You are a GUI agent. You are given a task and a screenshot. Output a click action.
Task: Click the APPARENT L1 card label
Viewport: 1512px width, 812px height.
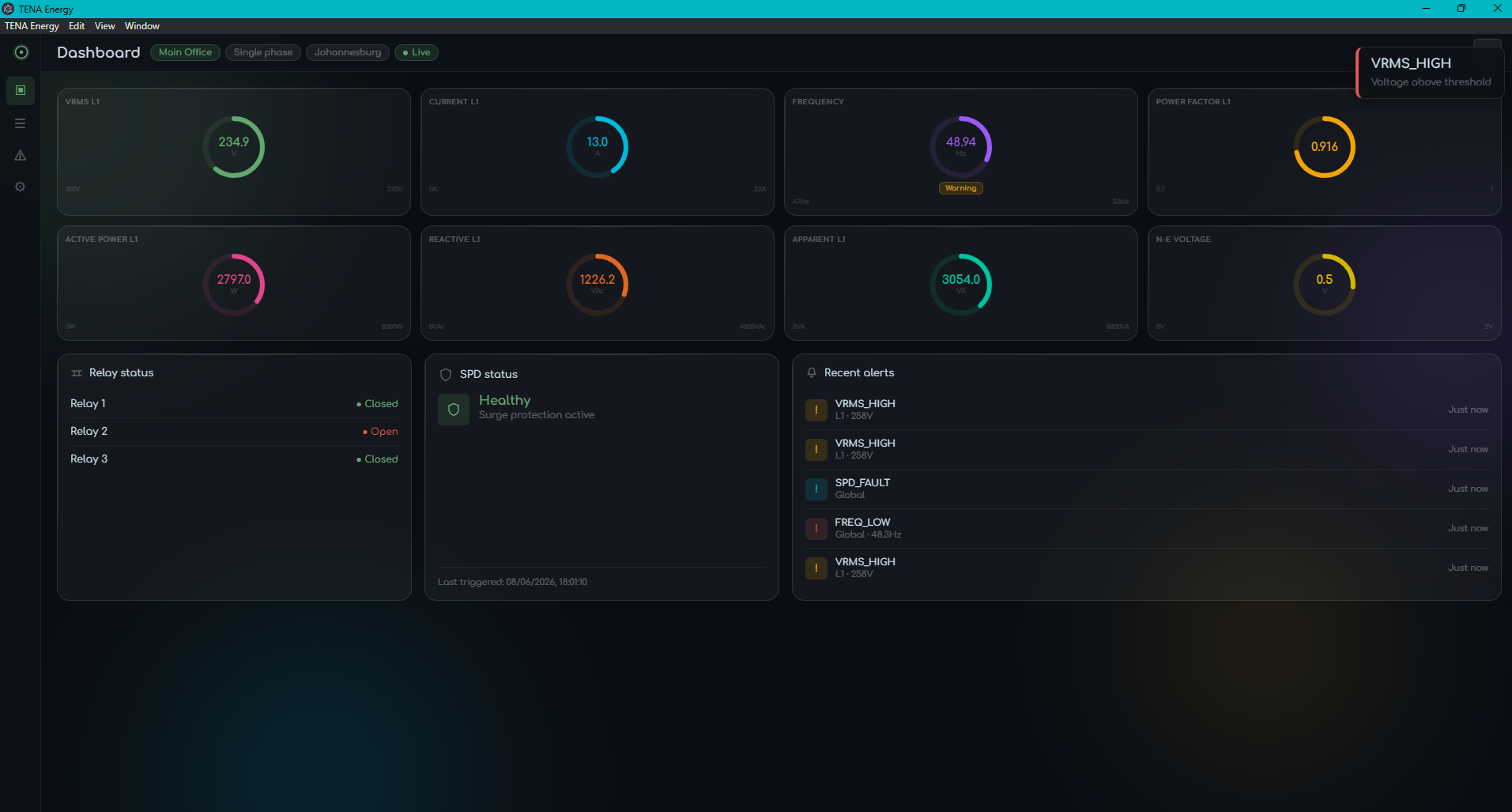click(x=819, y=240)
